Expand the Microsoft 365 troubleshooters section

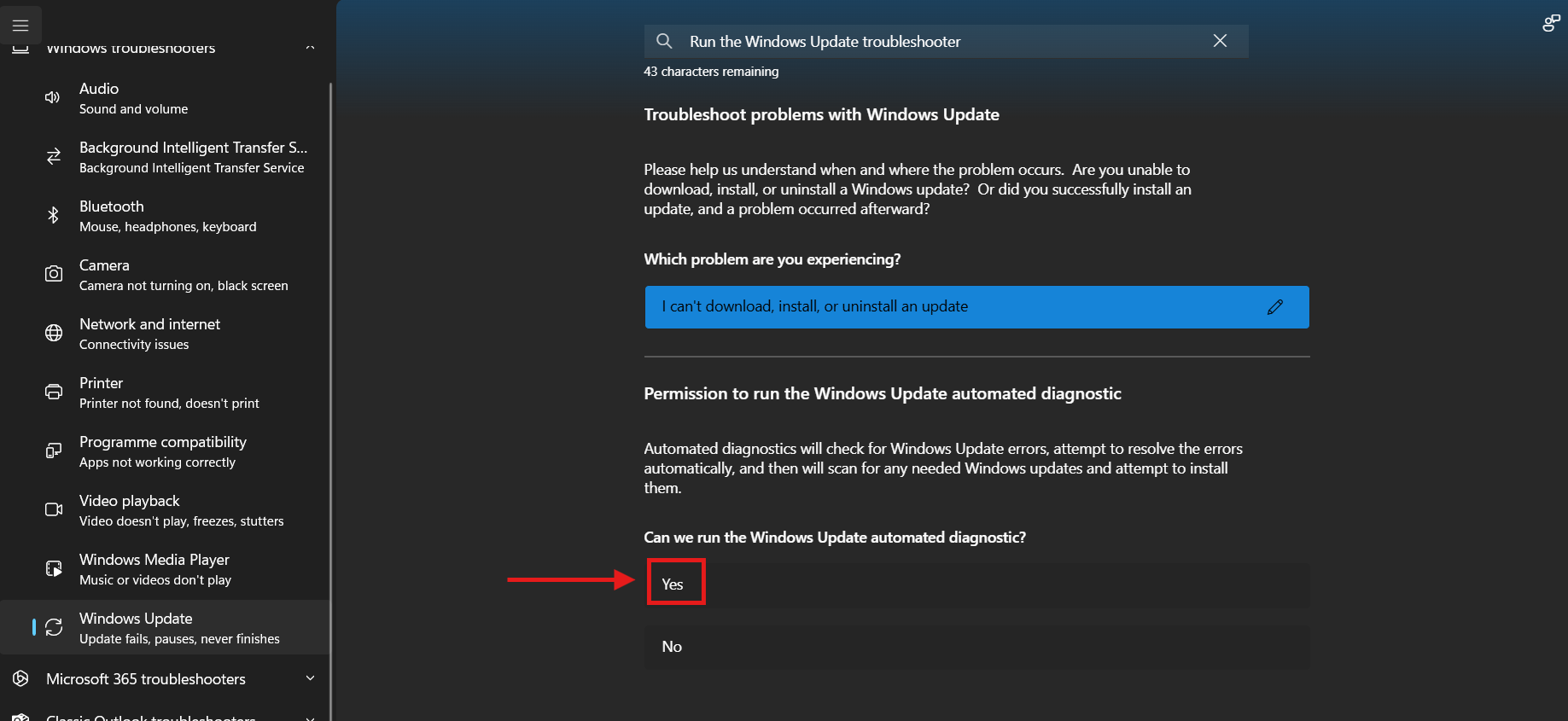(x=310, y=678)
